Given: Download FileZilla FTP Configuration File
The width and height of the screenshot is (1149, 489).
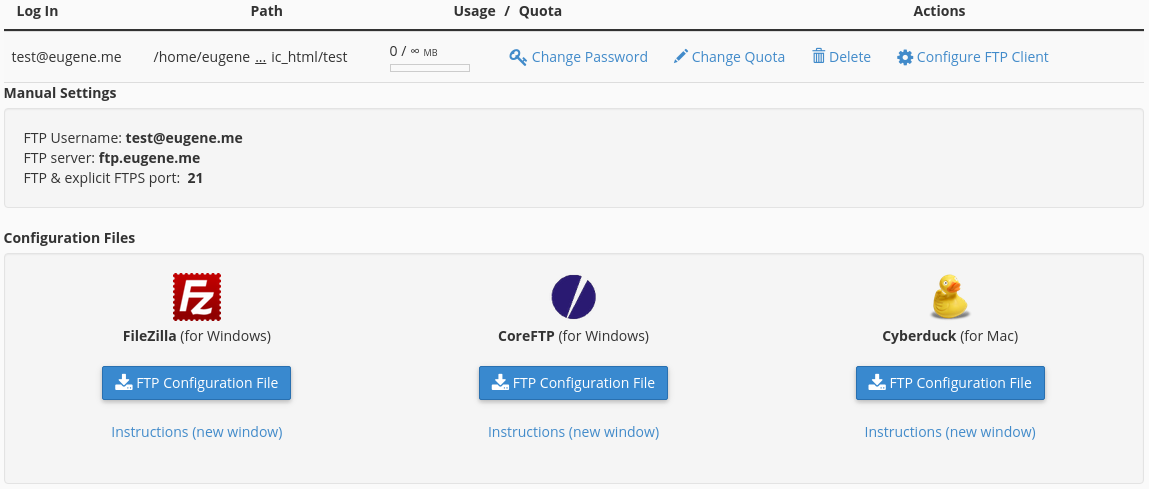Looking at the screenshot, I should [x=196, y=383].
